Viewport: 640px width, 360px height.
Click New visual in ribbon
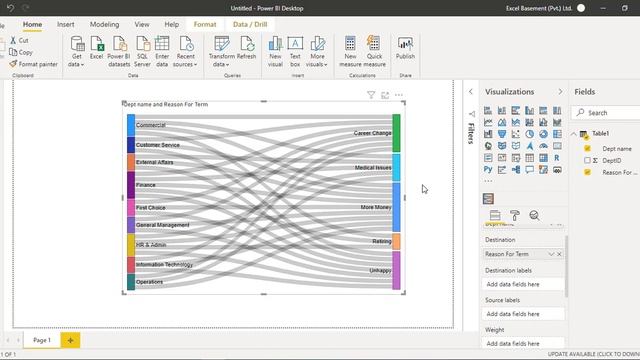(x=276, y=51)
